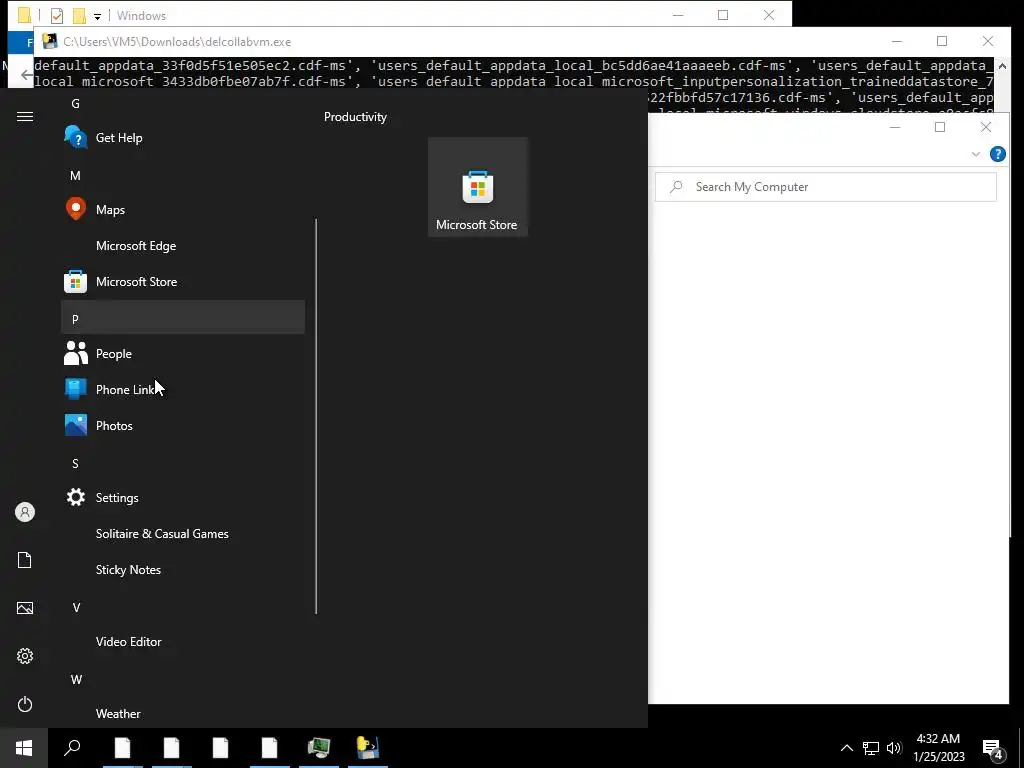Open the user account icon in Start
This screenshot has width=1024, height=768.
(x=25, y=512)
